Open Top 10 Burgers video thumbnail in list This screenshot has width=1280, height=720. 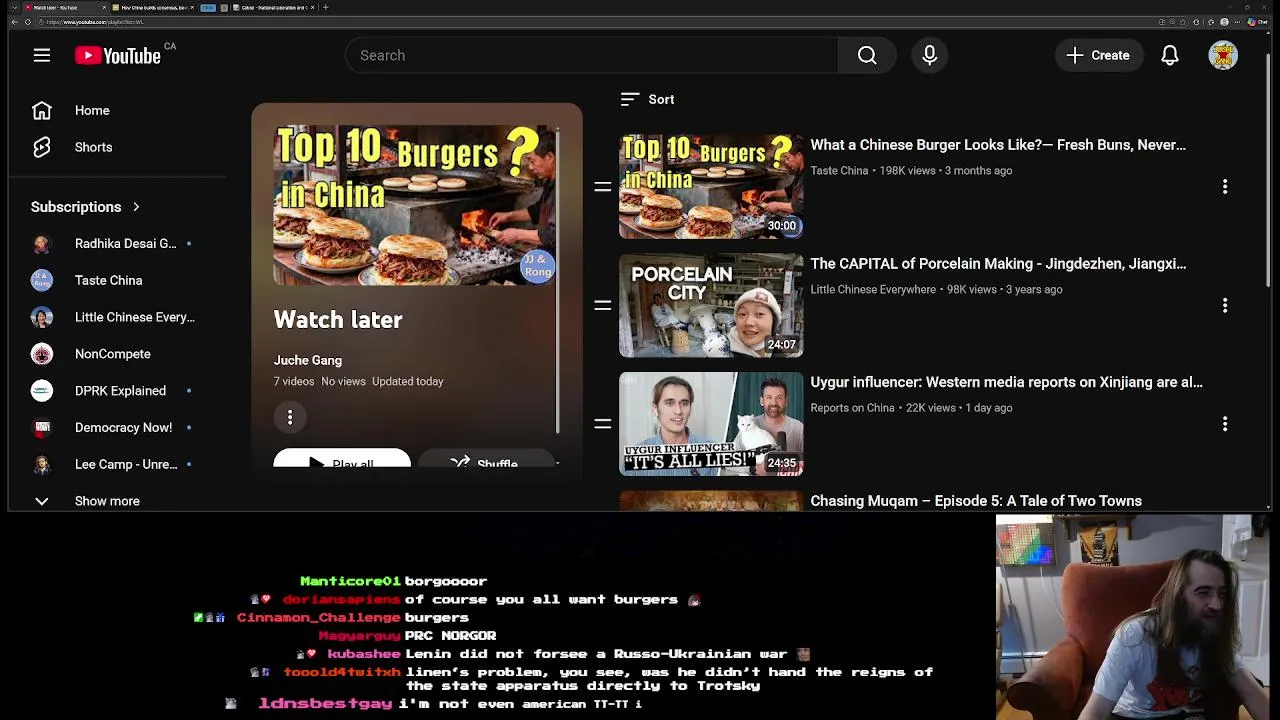[x=711, y=186]
